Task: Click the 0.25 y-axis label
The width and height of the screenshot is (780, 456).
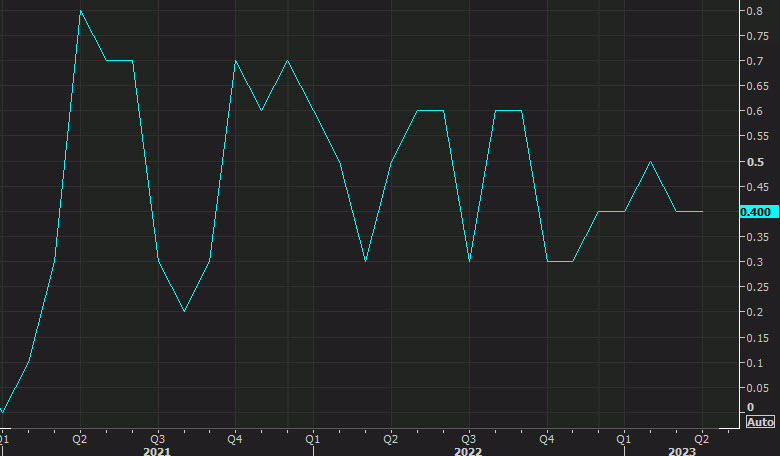Action: pos(757,287)
